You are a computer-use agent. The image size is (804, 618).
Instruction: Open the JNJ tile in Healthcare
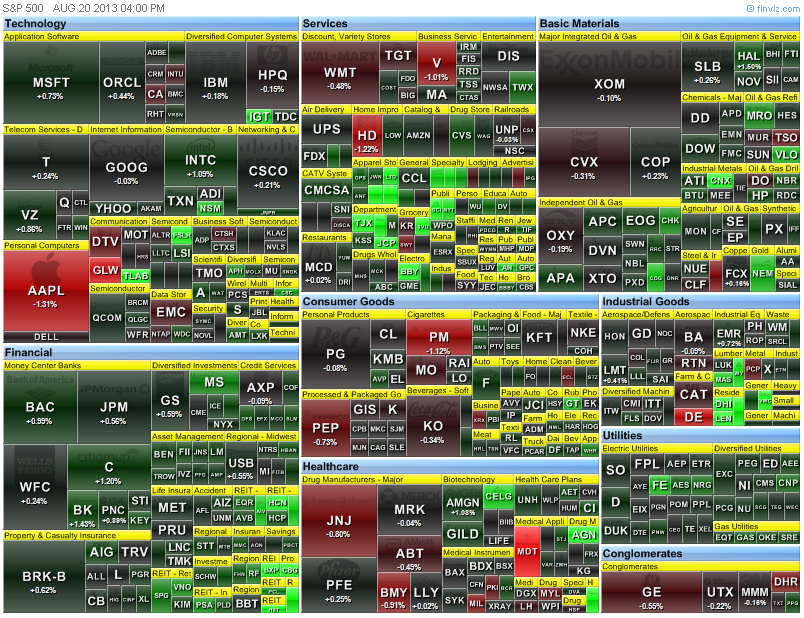(338, 522)
